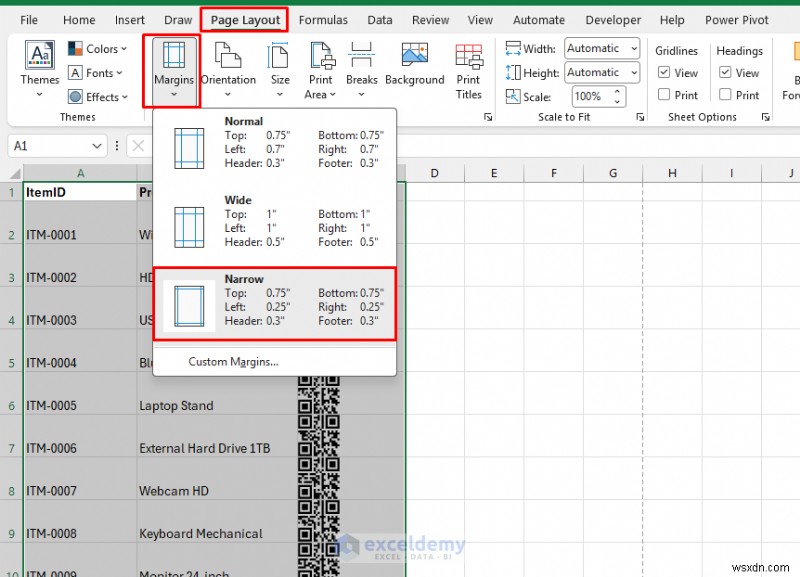Switch to the Data tab
Image resolution: width=800 pixels, height=577 pixels.
pyautogui.click(x=380, y=20)
